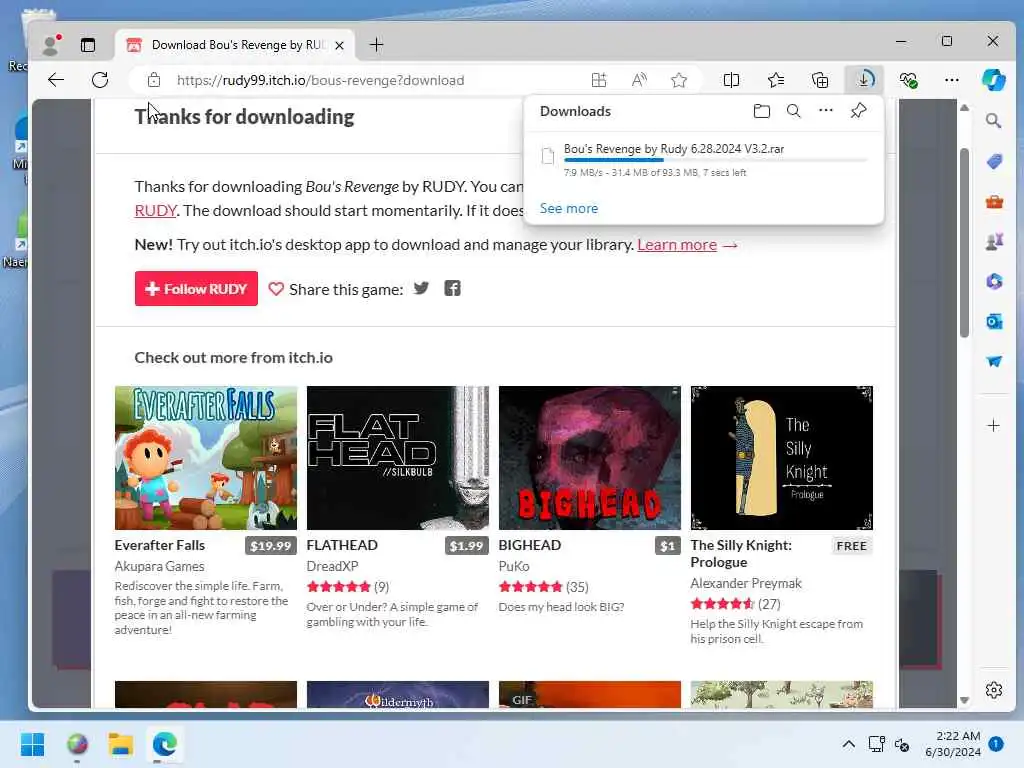Screen dimensions: 1024x768
Task: Go back to the previous page
Action: point(56,80)
